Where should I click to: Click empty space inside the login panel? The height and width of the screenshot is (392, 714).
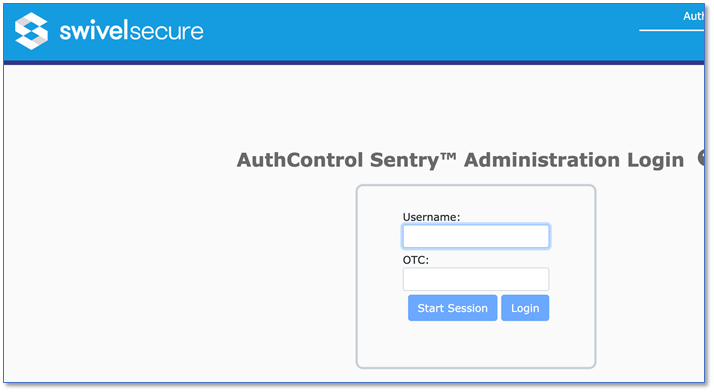476,344
